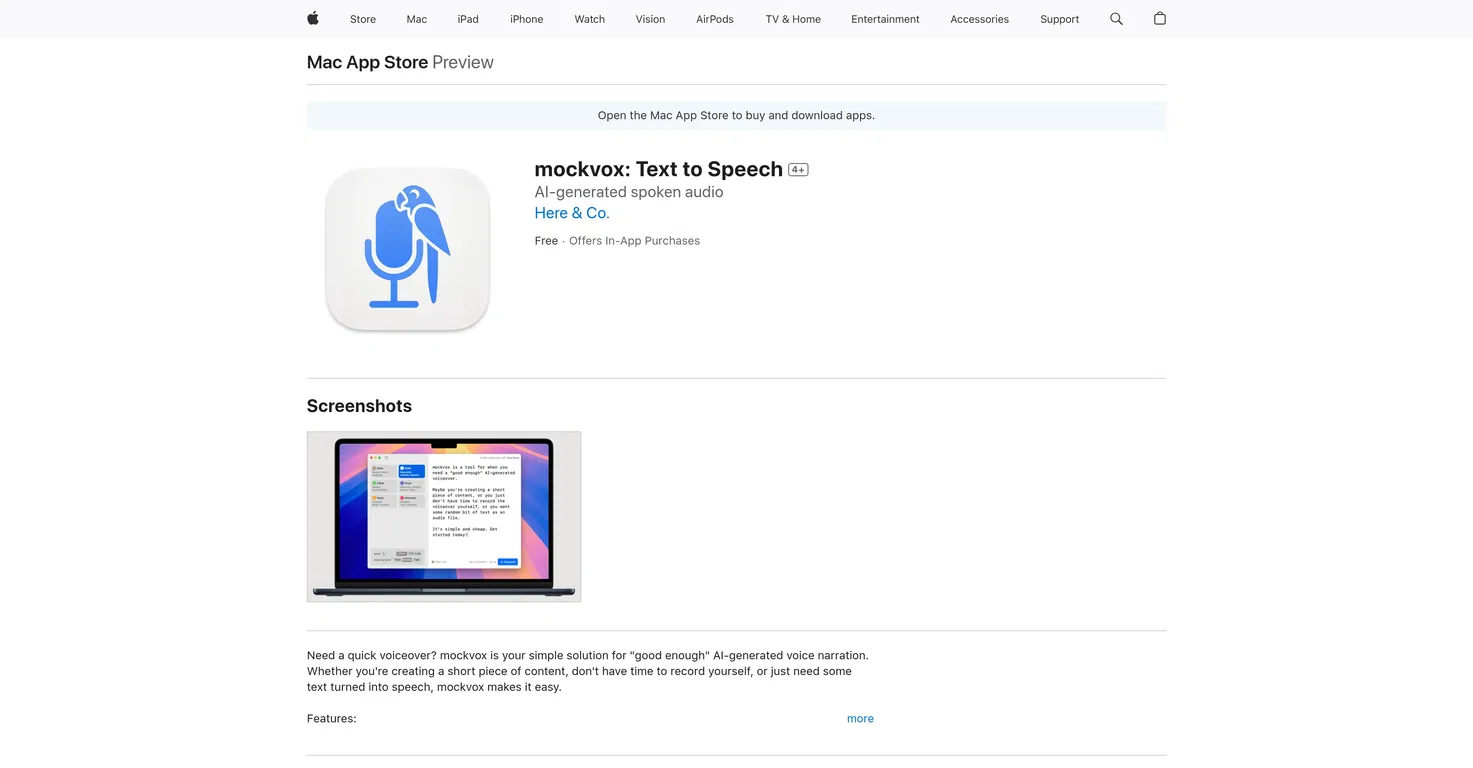Open the Vision navigation item
Viewport: 1473px width, 768px height.
point(650,19)
